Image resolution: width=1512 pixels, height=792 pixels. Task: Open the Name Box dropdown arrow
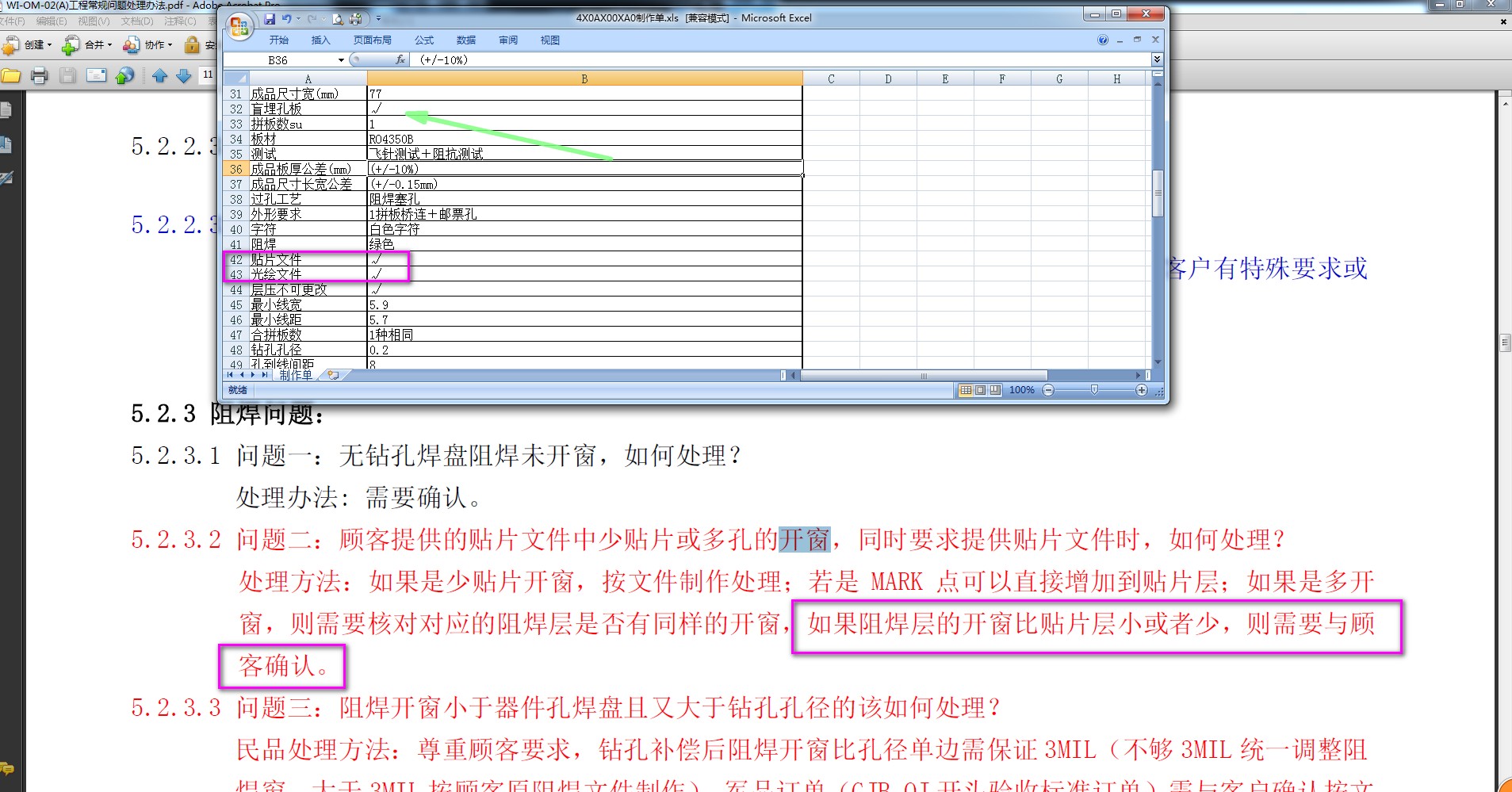tap(341, 60)
